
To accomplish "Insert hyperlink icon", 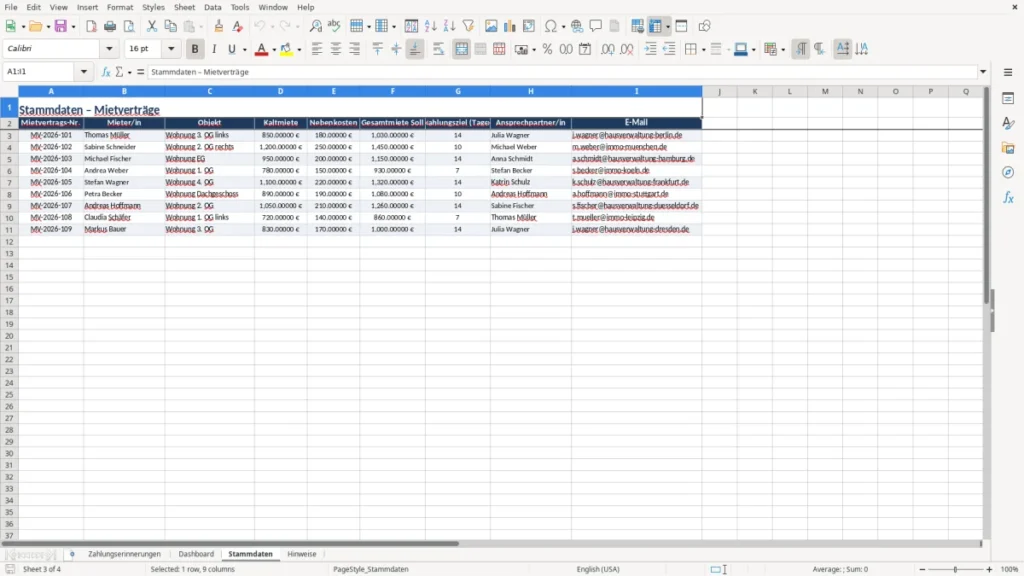I will click(x=577, y=26).
